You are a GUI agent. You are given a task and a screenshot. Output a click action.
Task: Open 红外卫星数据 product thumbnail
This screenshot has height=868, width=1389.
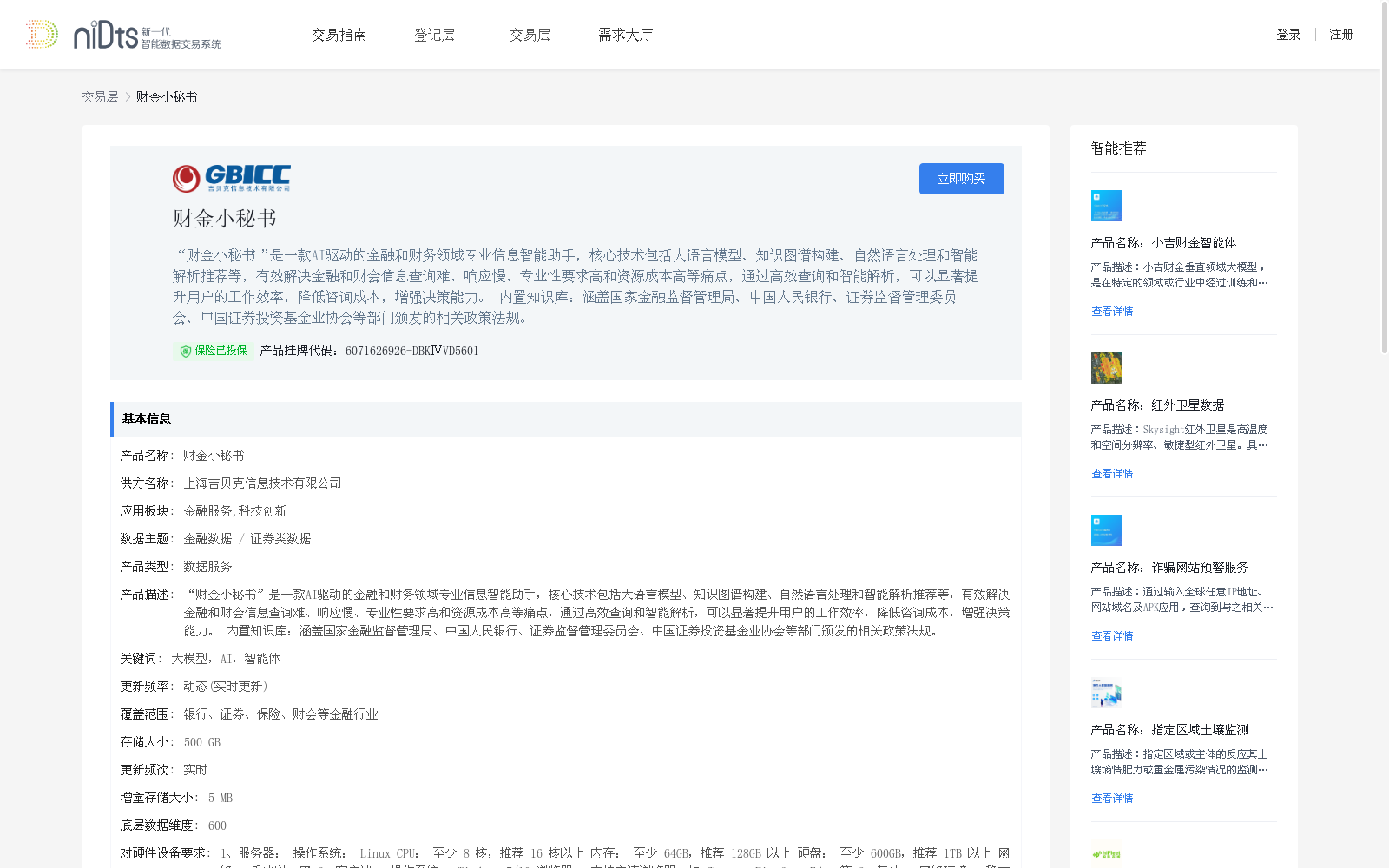(1107, 368)
